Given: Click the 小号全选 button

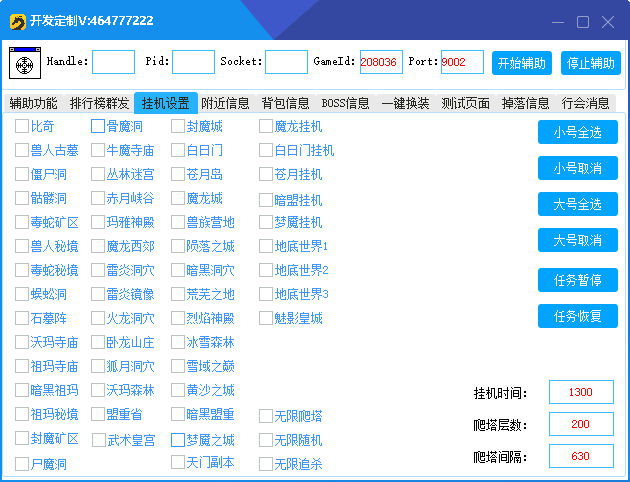Looking at the screenshot, I should pos(577,132).
